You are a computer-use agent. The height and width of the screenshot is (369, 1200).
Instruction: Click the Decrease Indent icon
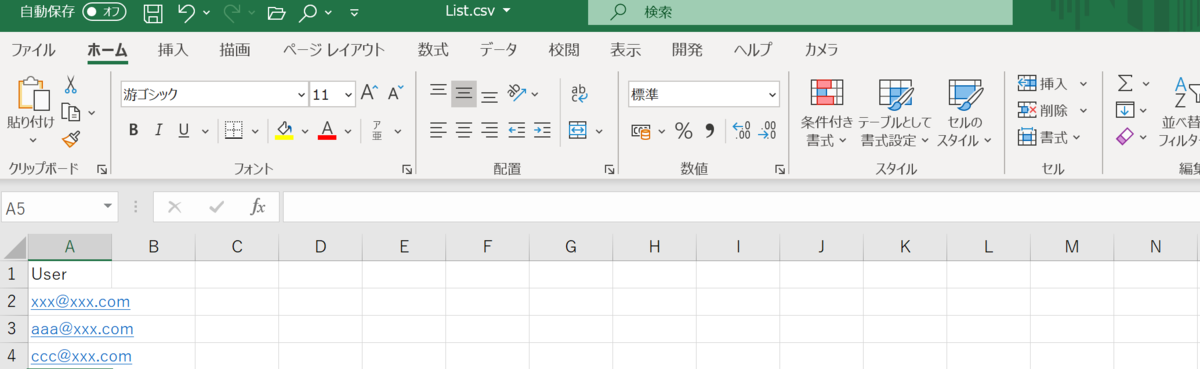pos(516,130)
